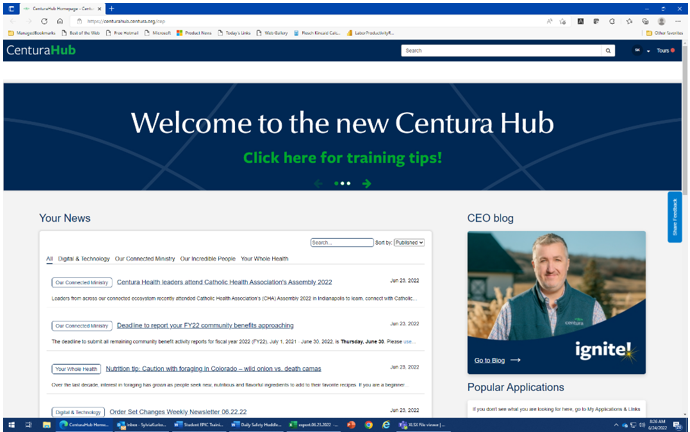
Task: Click the Your Whole Health tag on the nutrition article
Action: point(76,369)
